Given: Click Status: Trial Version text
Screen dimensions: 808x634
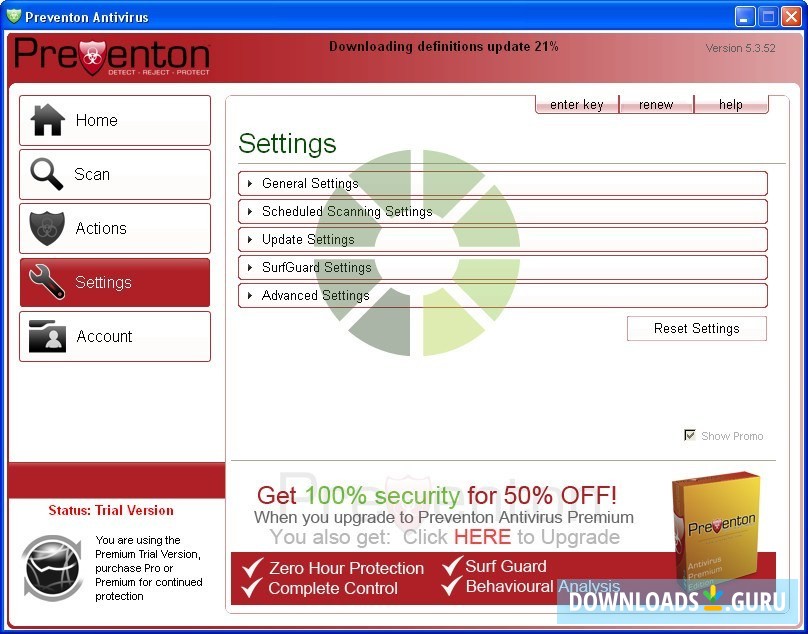Looking at the screenshot, I should (111, 510).
